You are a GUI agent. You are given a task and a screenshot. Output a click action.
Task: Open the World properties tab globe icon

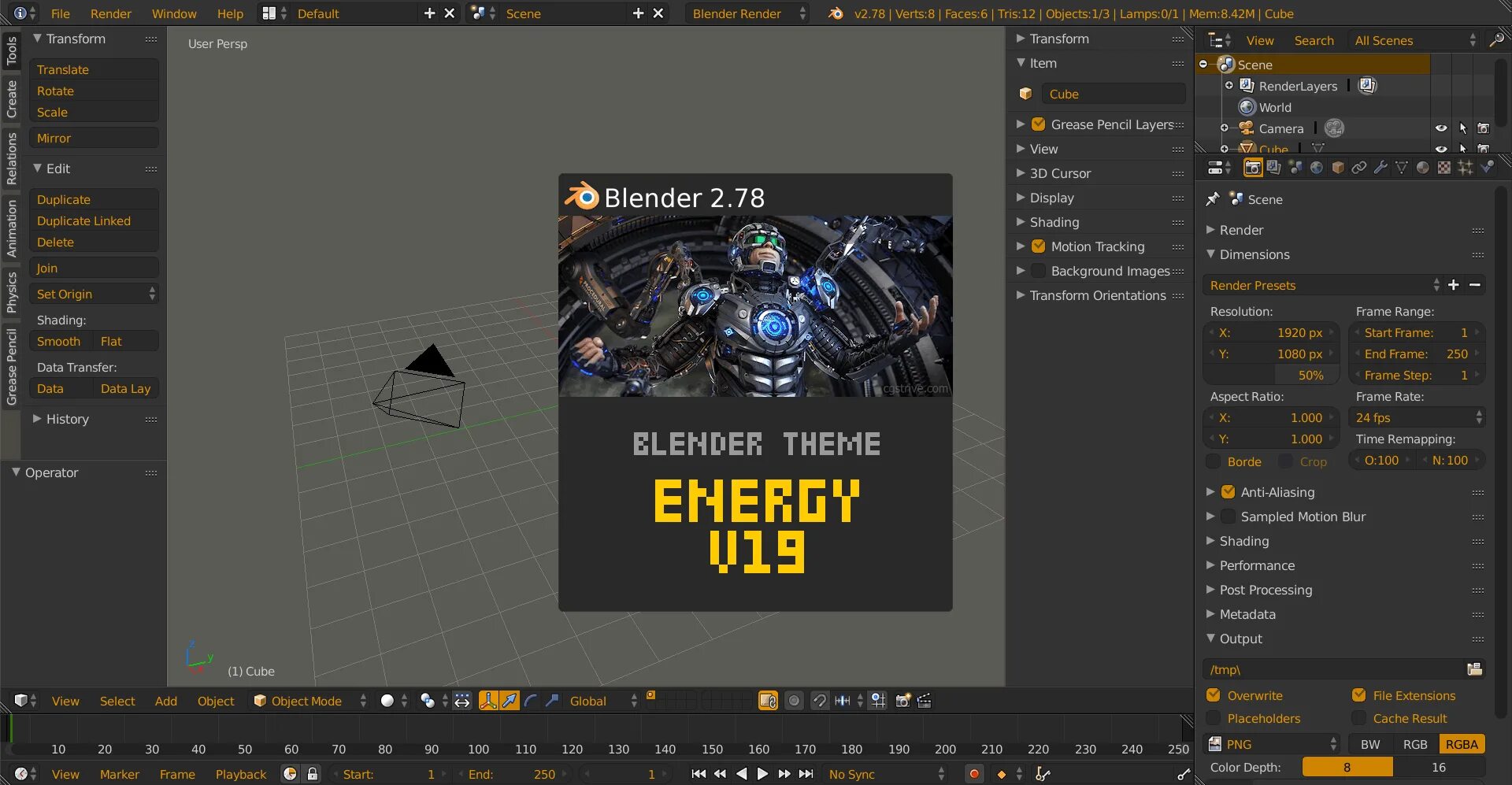pos(1316,168)
